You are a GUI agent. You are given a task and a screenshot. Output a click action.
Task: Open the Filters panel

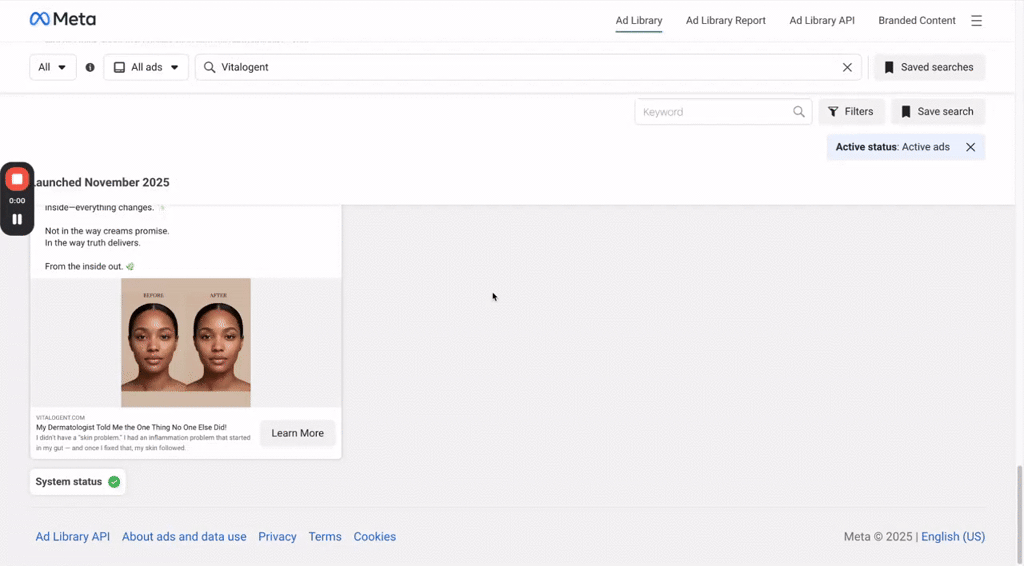click(x=851, y=112)
